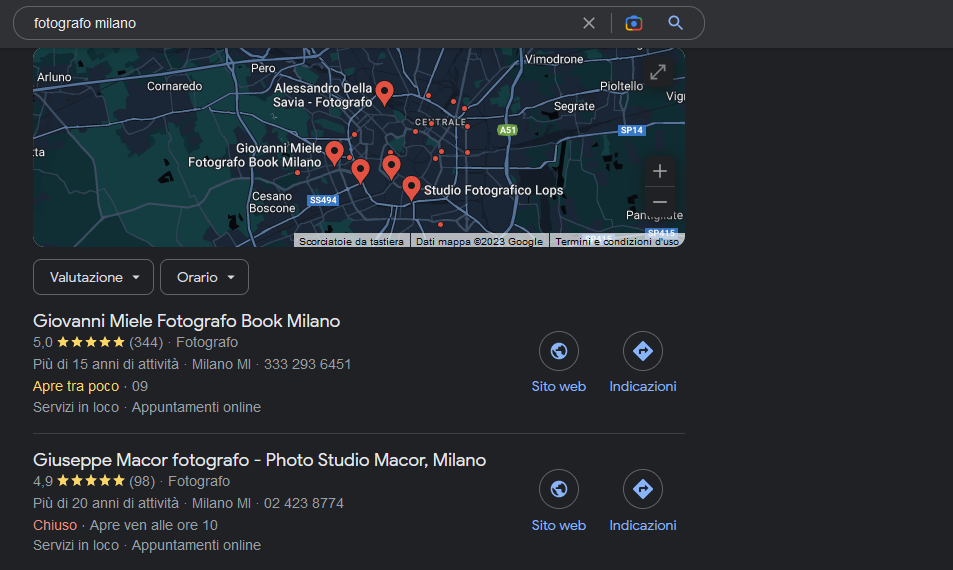Click the Cesano Boscone map label
Image resolution: width=953 pixels, height=570 pixels.
[272, 202]
